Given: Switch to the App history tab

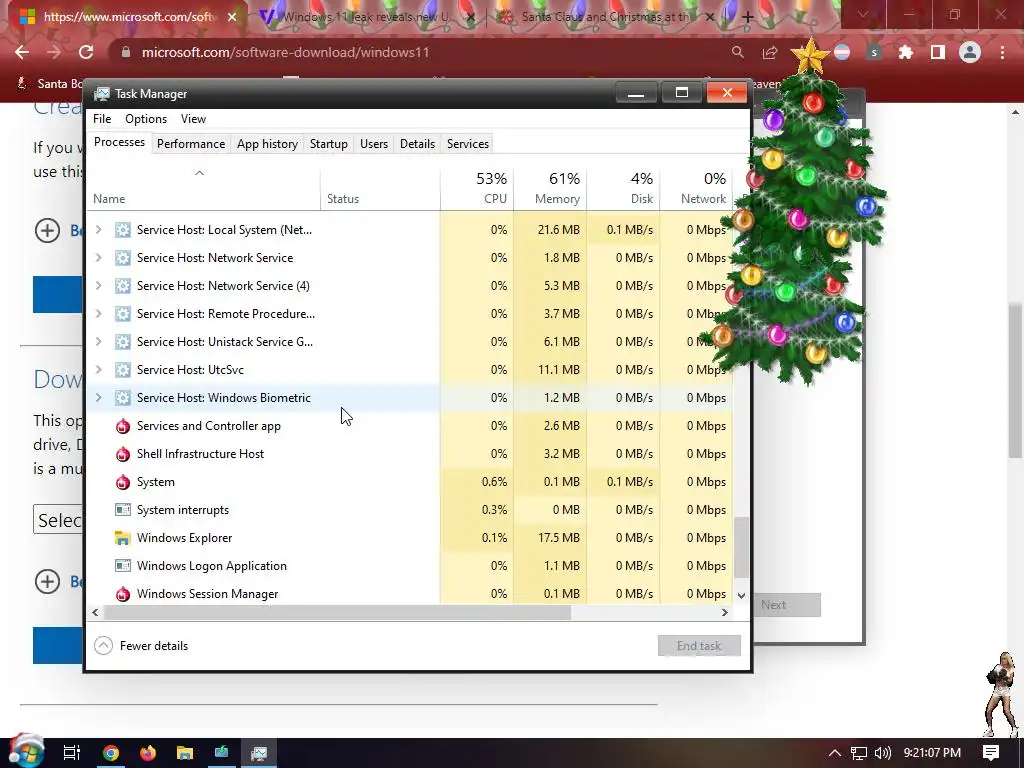Looking at the screenshot, I should click(267, 144).
